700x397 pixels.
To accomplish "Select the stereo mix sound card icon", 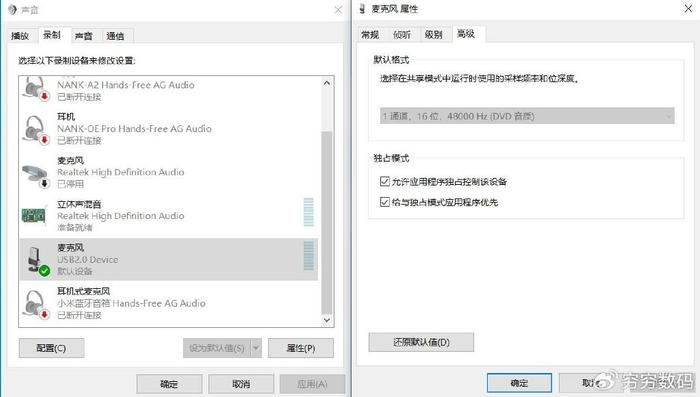I will (34, 216).
